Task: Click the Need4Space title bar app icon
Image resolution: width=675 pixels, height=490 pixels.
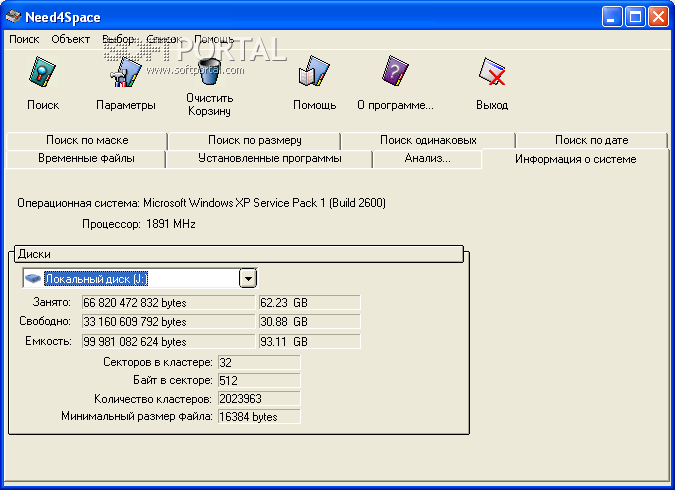Action: (x=13, y=17)
